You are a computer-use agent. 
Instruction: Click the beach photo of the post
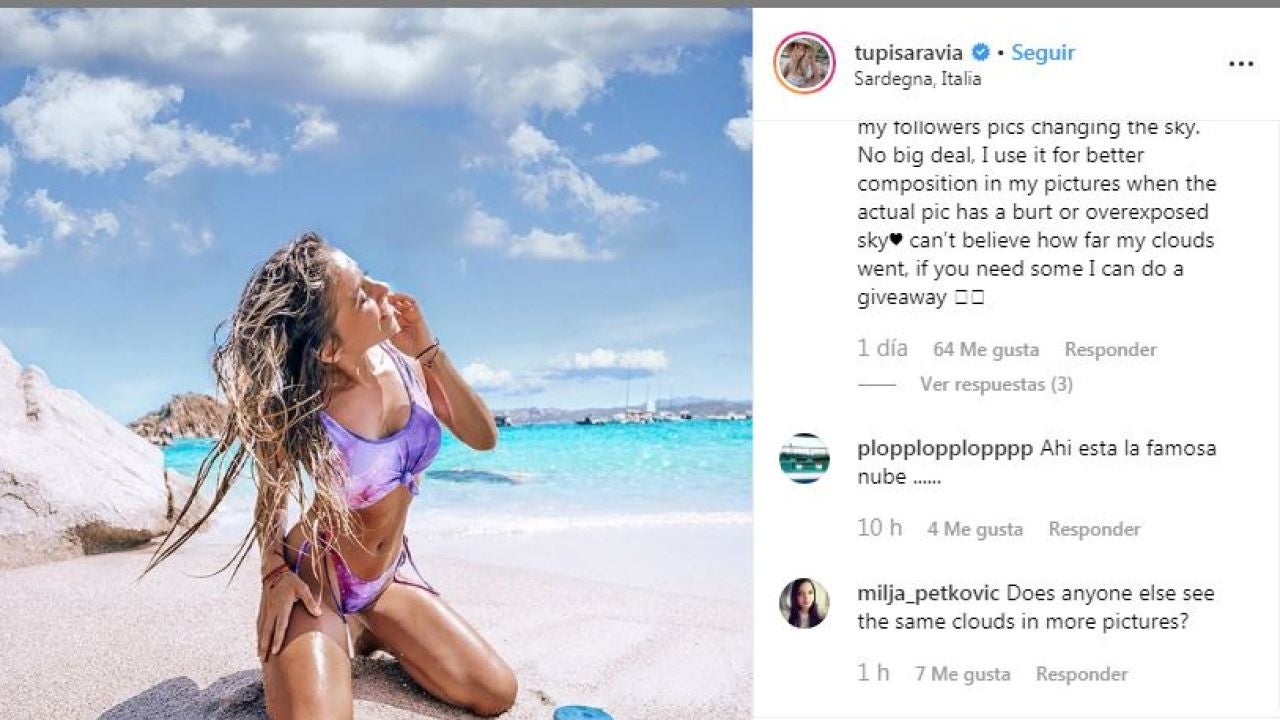pyautogui.click(x=376, y=364)
